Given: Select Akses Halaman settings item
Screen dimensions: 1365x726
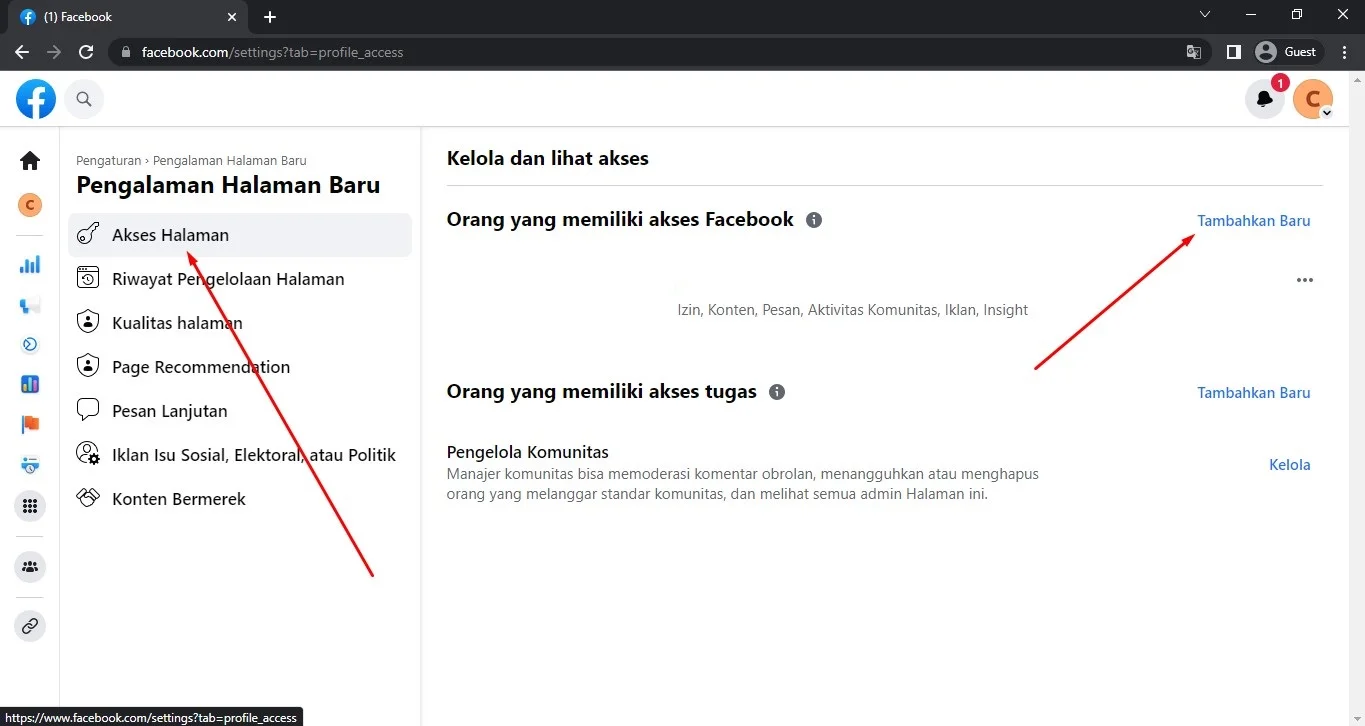Looking at the screenshot, I should pos(240,235).
